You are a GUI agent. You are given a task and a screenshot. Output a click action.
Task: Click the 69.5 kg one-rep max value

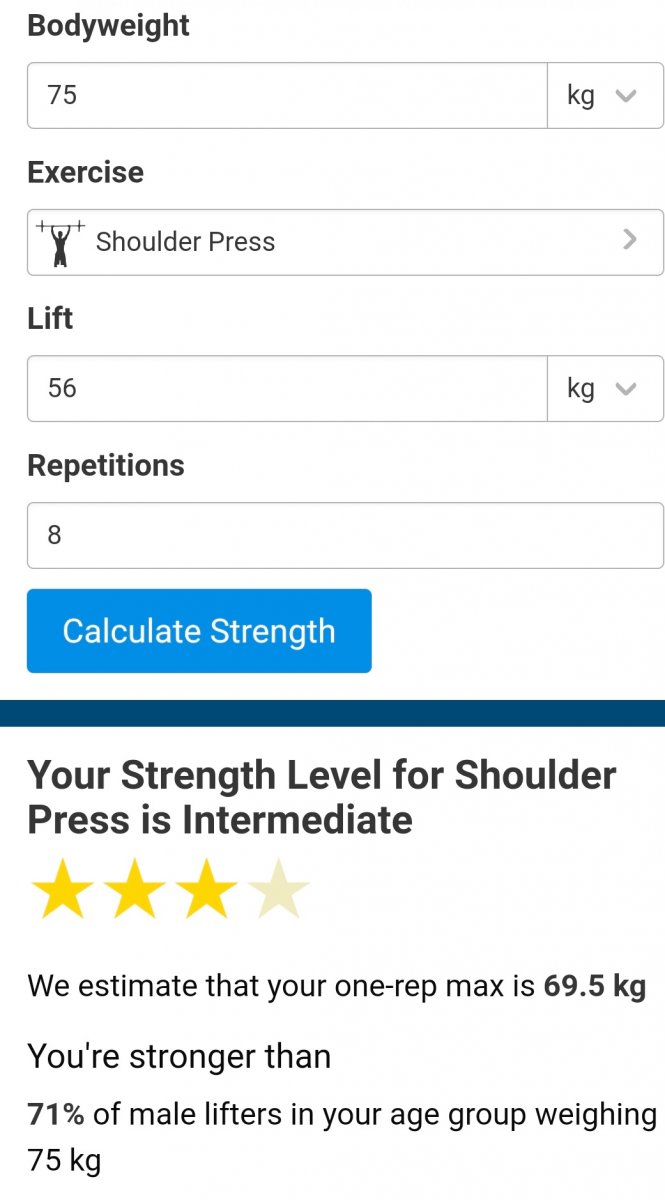click(594, 986)
